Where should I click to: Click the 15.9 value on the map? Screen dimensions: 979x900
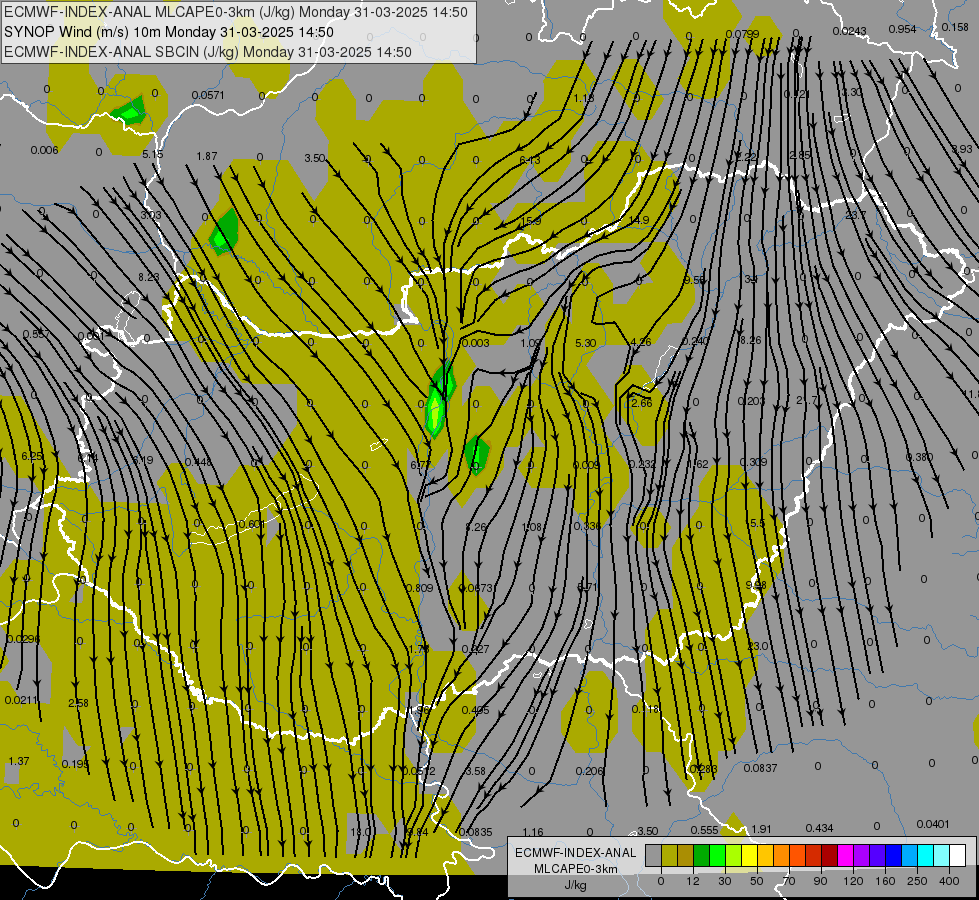pos(531,221)
